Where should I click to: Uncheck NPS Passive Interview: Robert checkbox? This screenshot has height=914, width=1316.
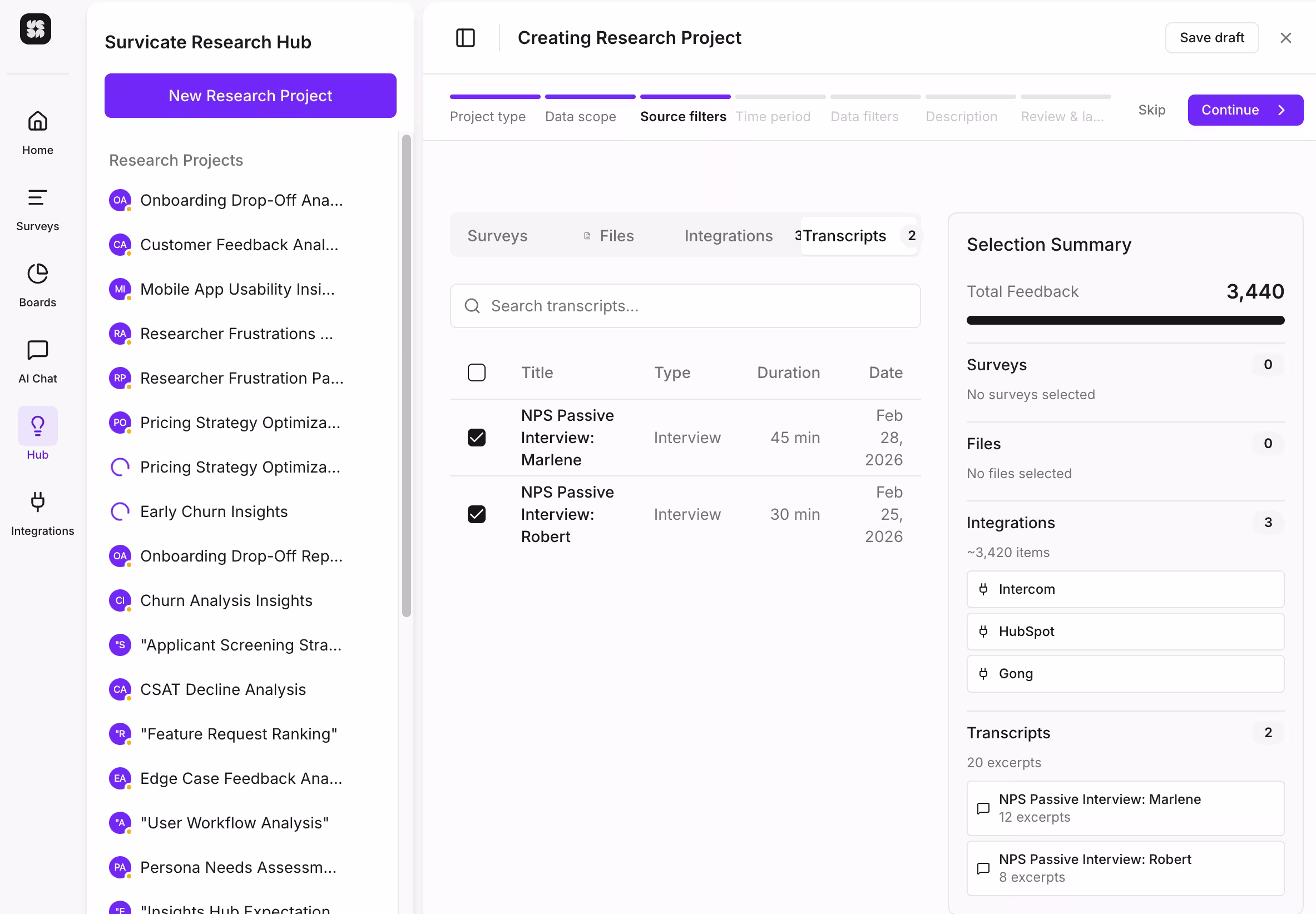tap(476, 514)
